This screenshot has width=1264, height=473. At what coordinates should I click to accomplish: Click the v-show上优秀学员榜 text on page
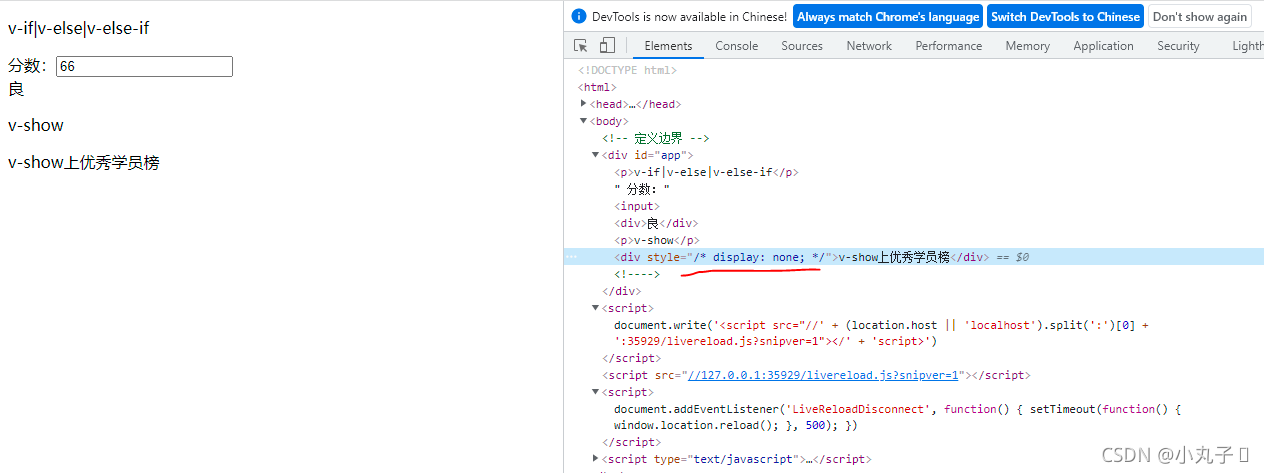84,162
